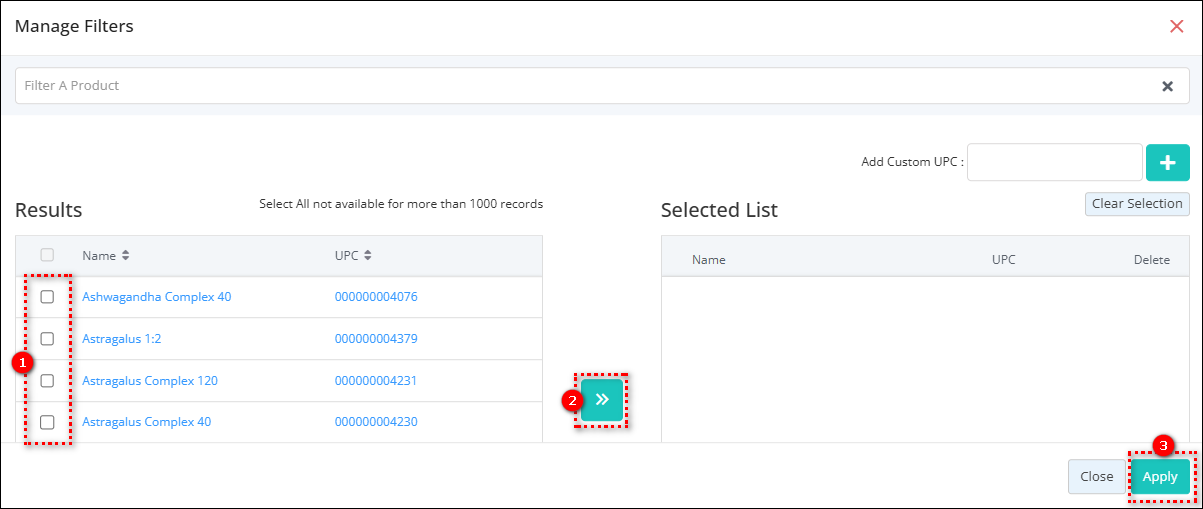Tick the Astragalus Complex 40 checkbox
Image resolution: width=1203 pixels, height=509 pixels.
(47, 422)
